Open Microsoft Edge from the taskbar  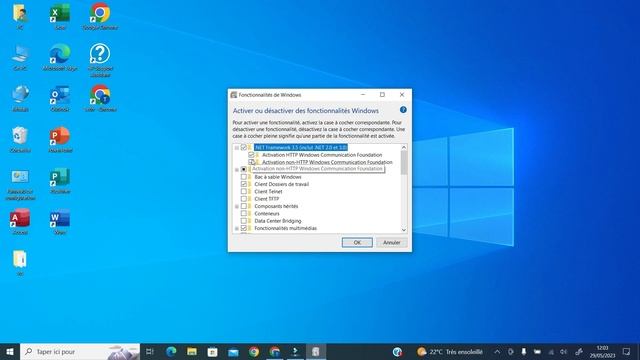[x=171, y=351]
